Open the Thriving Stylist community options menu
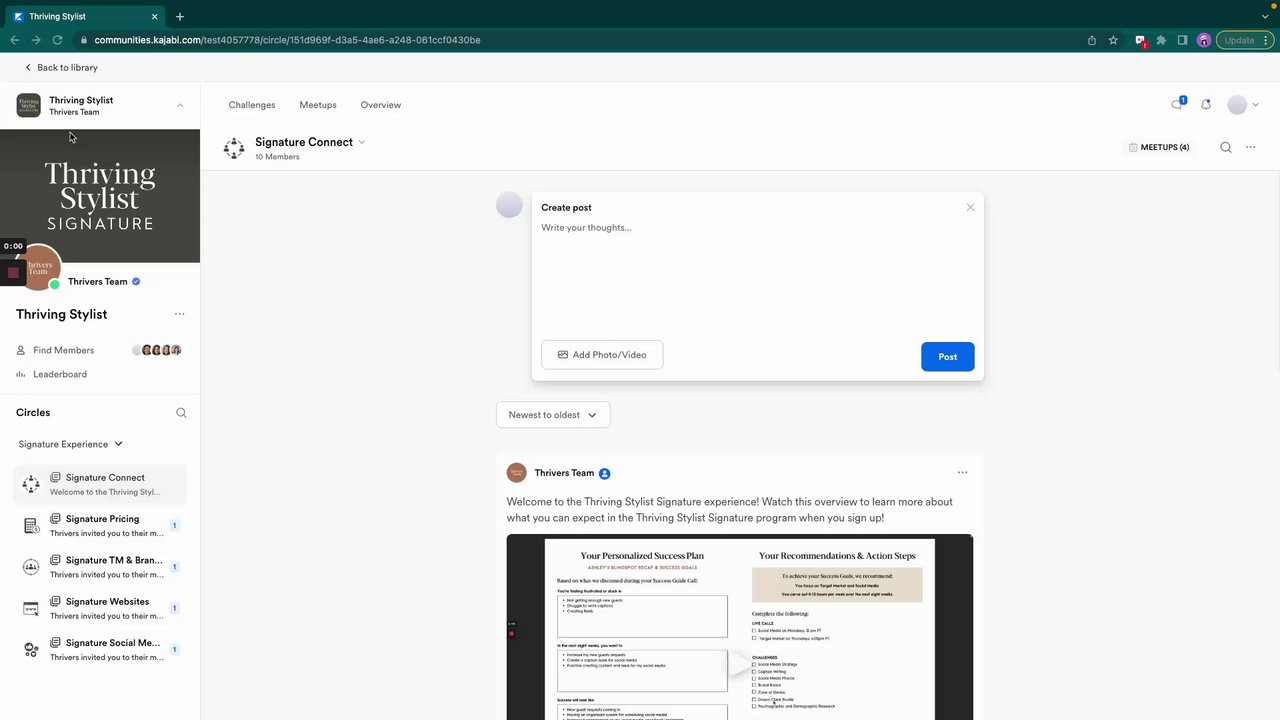Image resolution: width=1280 pixels, height=720 pixels. click(179, 314)
